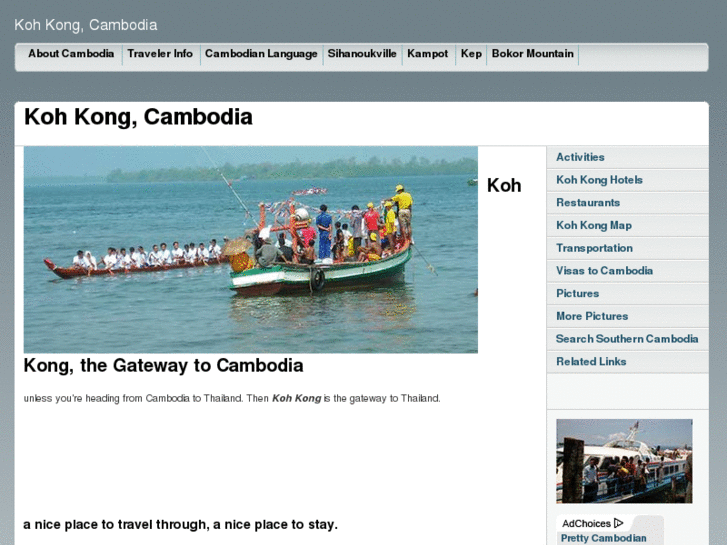
Task: Open the Restaurants sidebar link
Action: click(588, 203)
